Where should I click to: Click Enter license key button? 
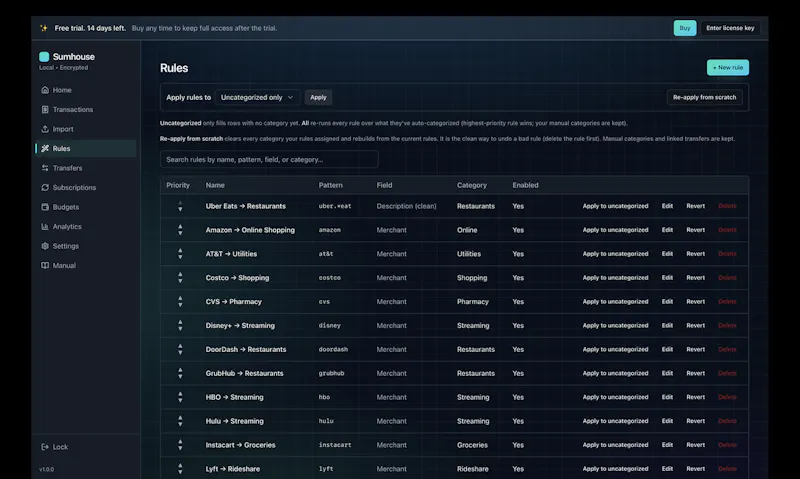point(730,28)
